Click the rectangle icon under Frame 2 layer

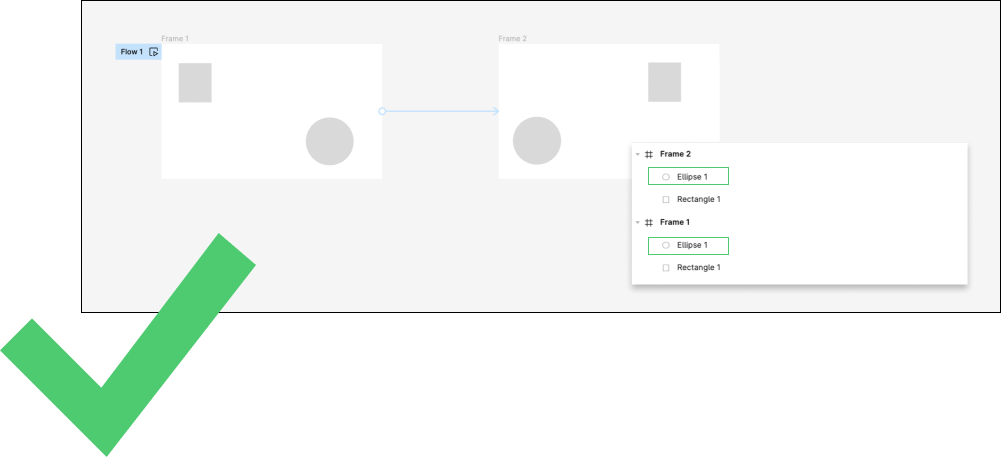coord(666,200)
